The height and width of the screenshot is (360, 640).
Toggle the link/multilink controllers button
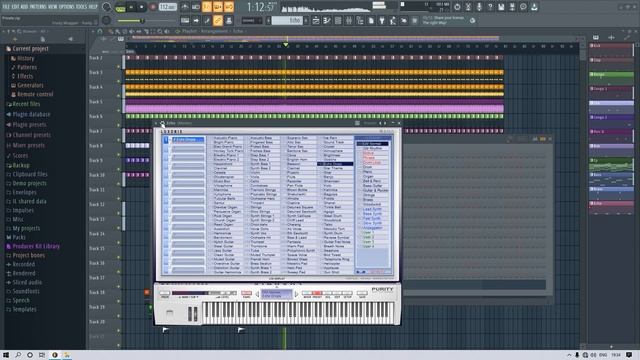point(218,20)
